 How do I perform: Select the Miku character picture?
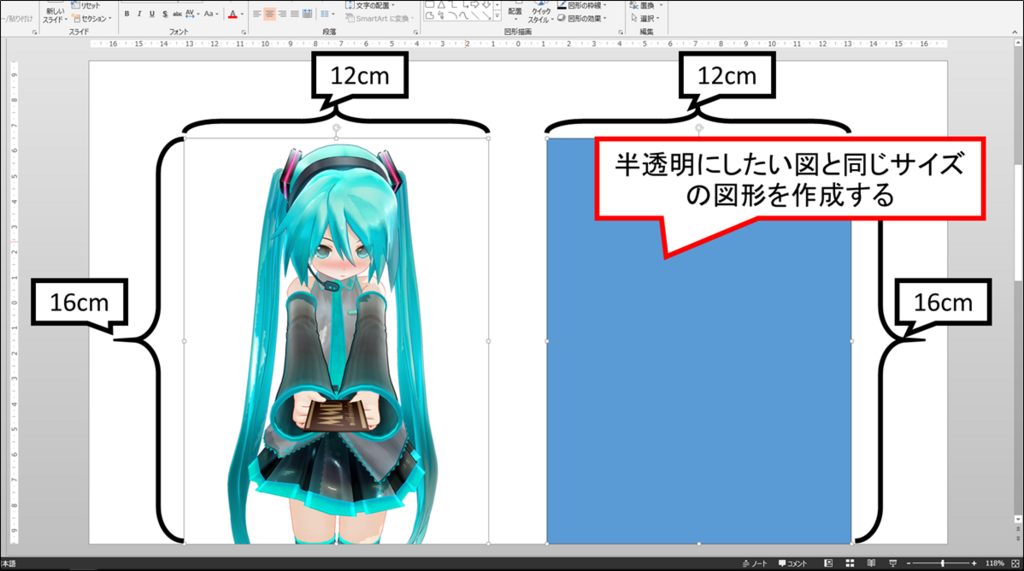coord(336,340)
